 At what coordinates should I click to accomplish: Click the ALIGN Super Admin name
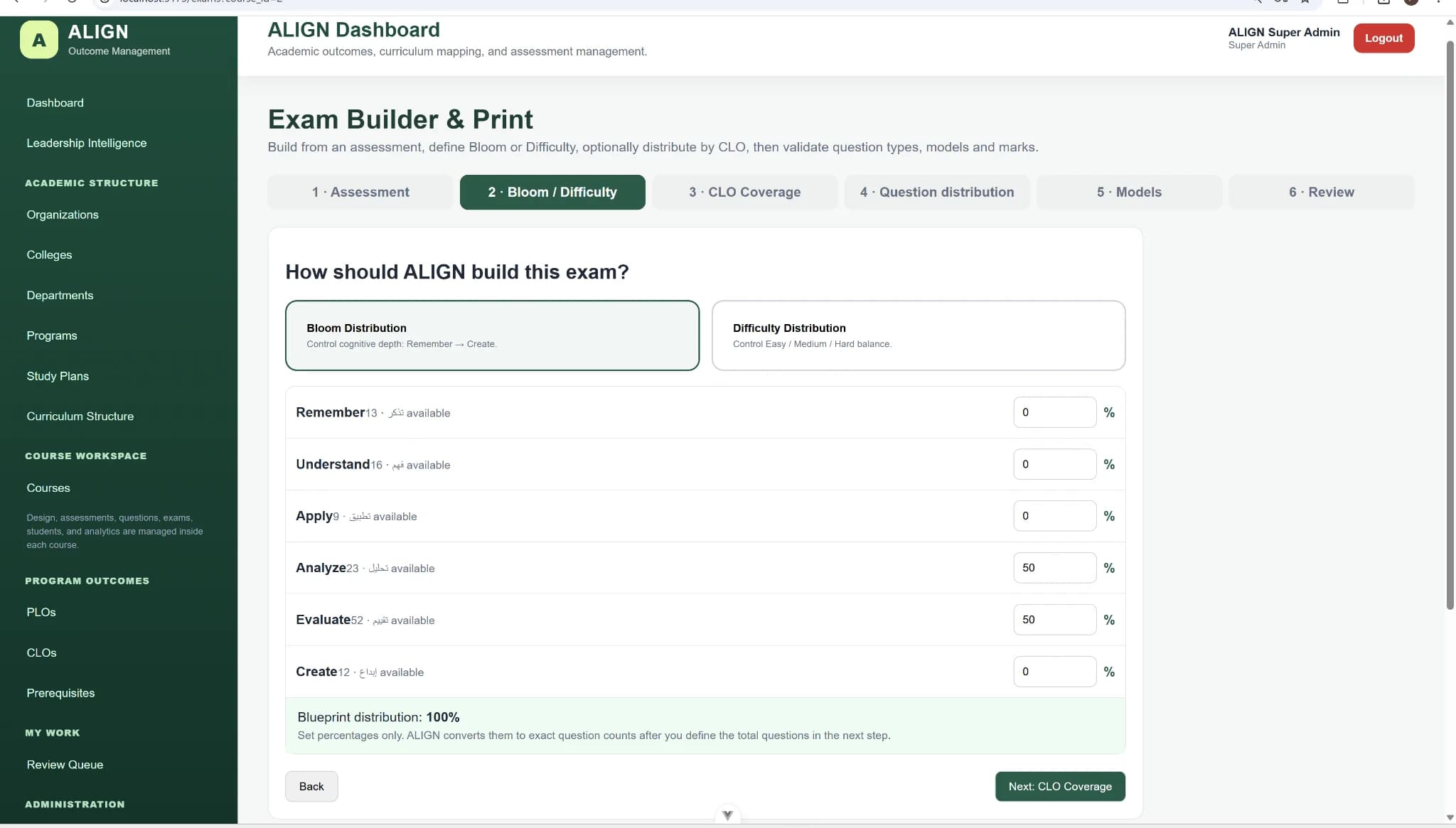[x=1284, y=32]
